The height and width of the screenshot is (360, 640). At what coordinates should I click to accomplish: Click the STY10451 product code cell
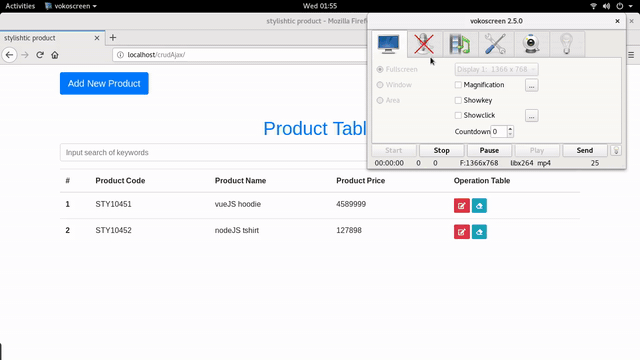click(113, 204)
